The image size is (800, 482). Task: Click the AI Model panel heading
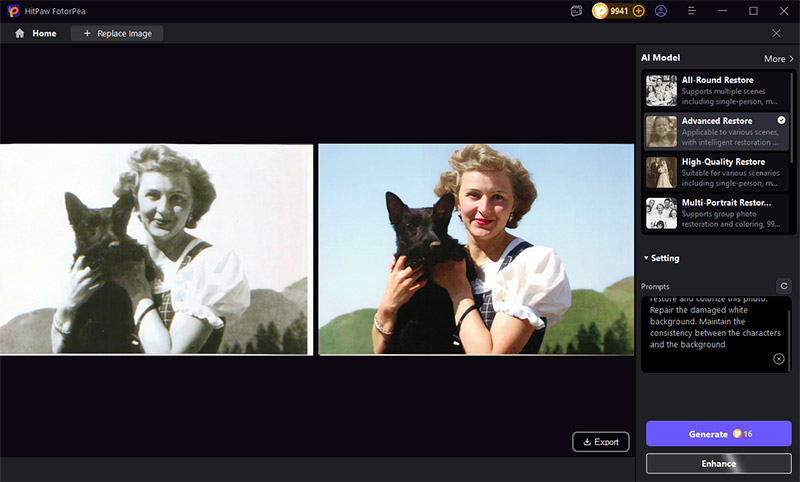point(660,58)
